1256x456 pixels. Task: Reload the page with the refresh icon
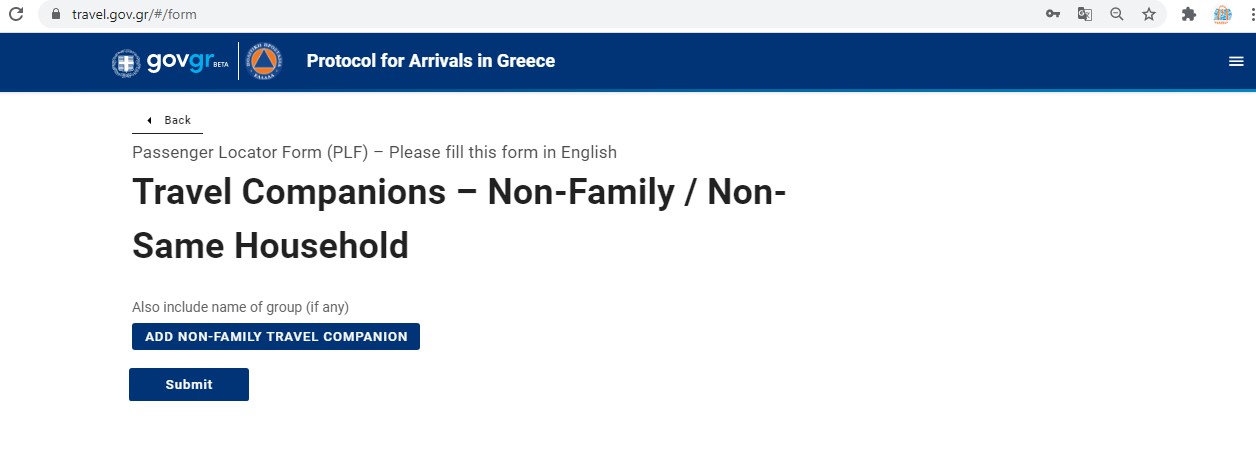pyautogui.click(x=15, y=14)
